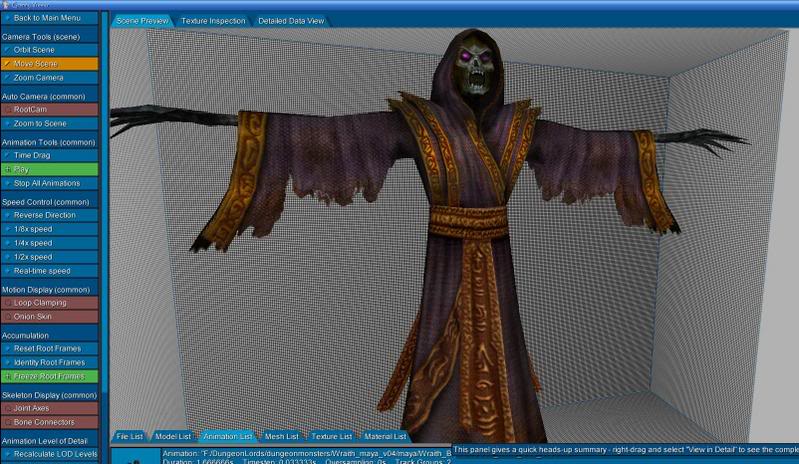Click Recalculate LOD Levels

pos(49,454)
